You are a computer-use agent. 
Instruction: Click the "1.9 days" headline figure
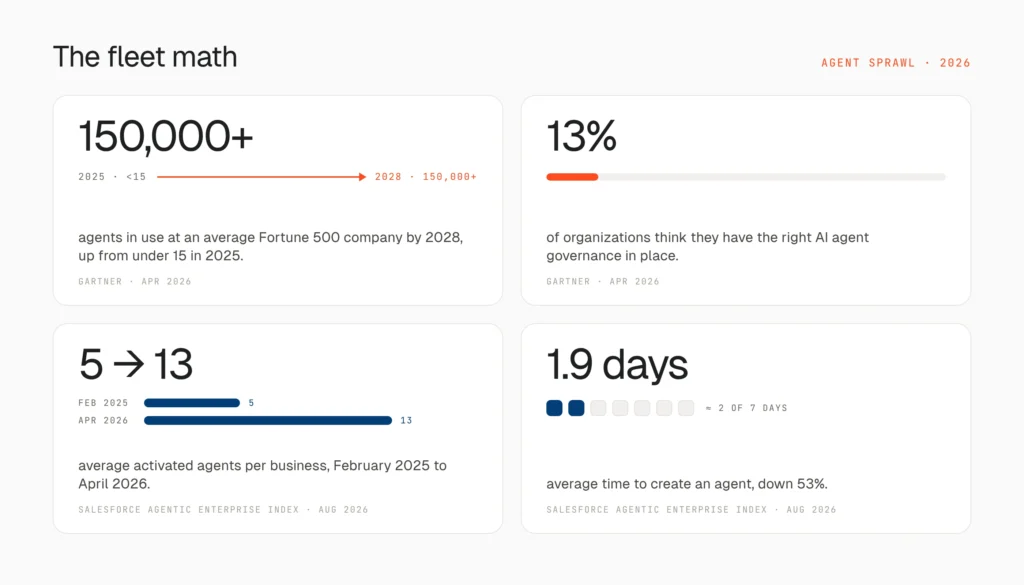pos(617,364)
